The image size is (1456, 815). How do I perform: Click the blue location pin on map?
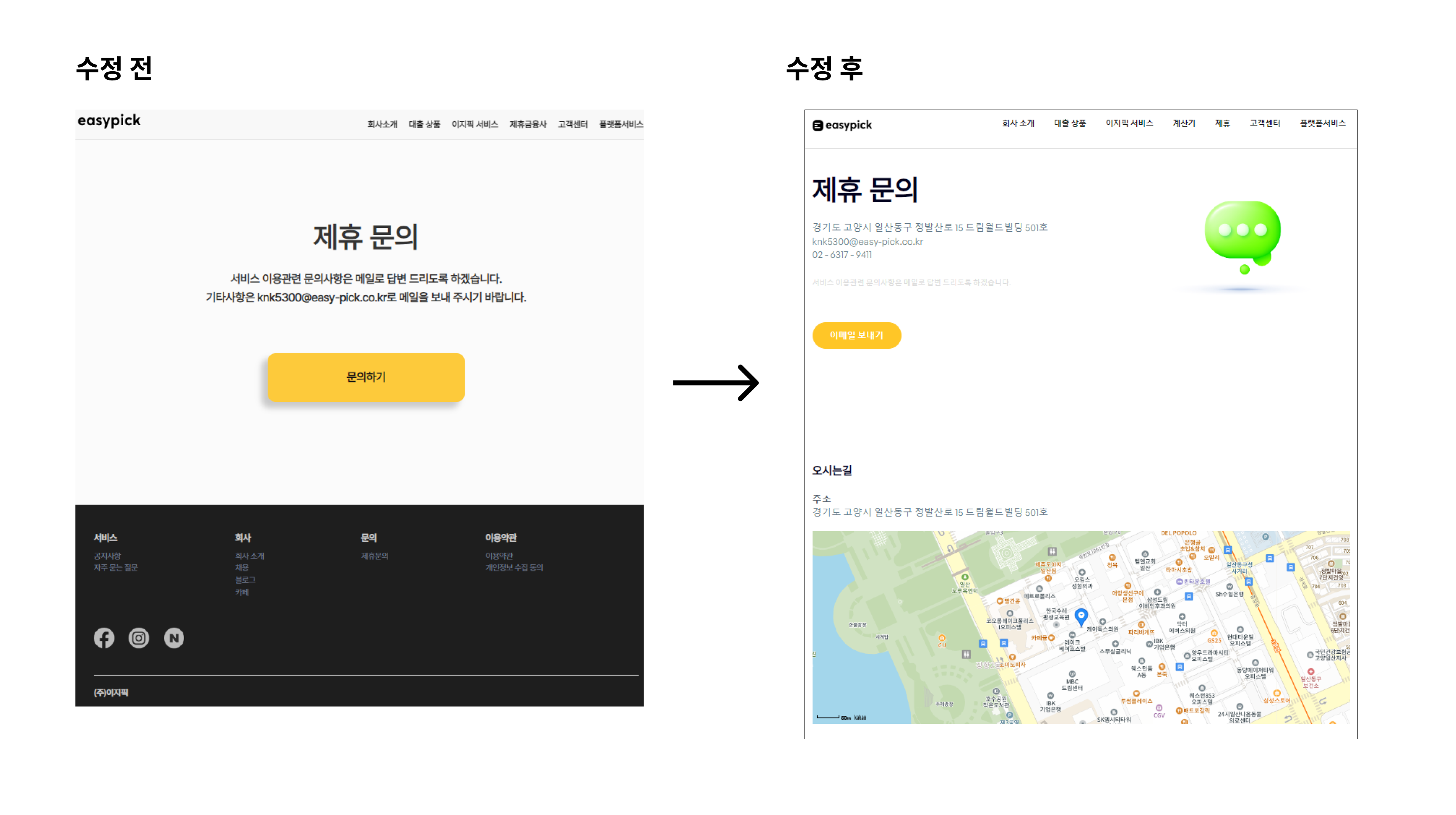pyautogui.click(x=1081, y=616)
